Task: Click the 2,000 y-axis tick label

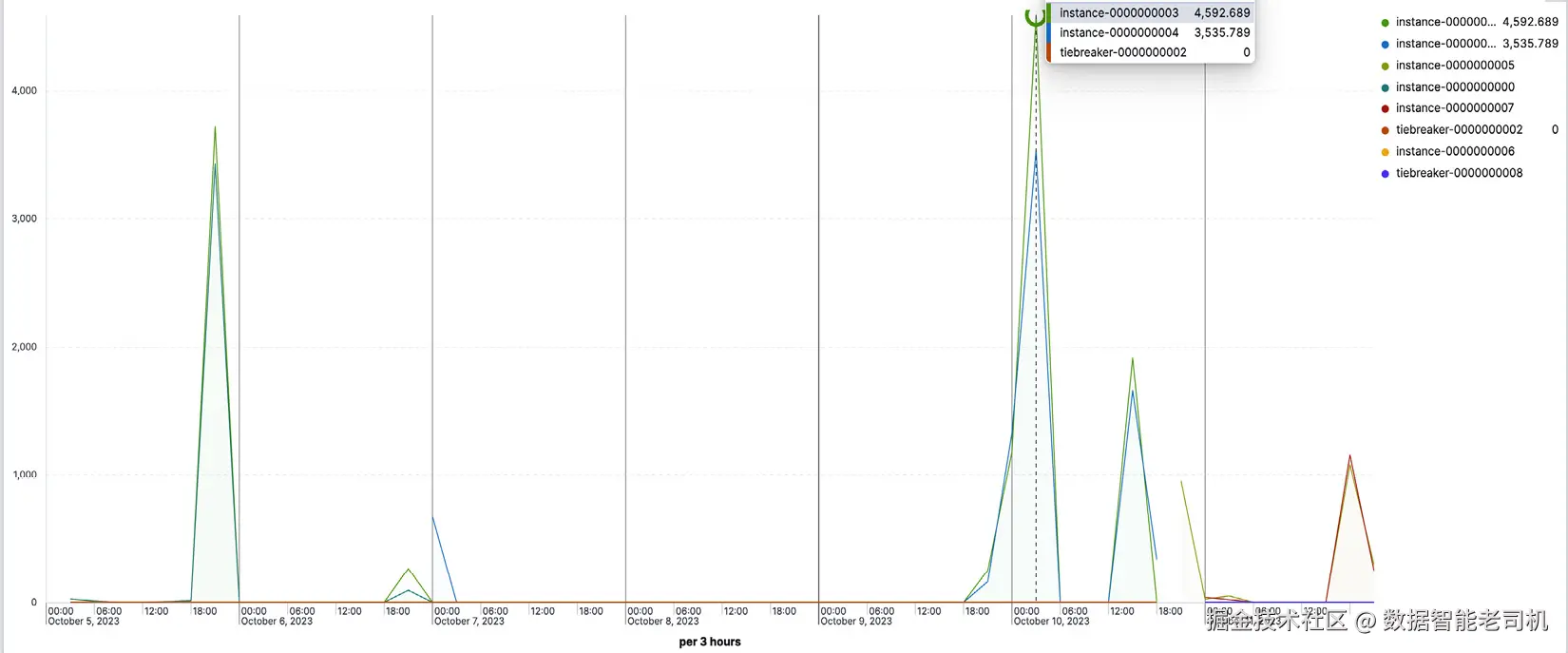Action: tap(24, 347)
